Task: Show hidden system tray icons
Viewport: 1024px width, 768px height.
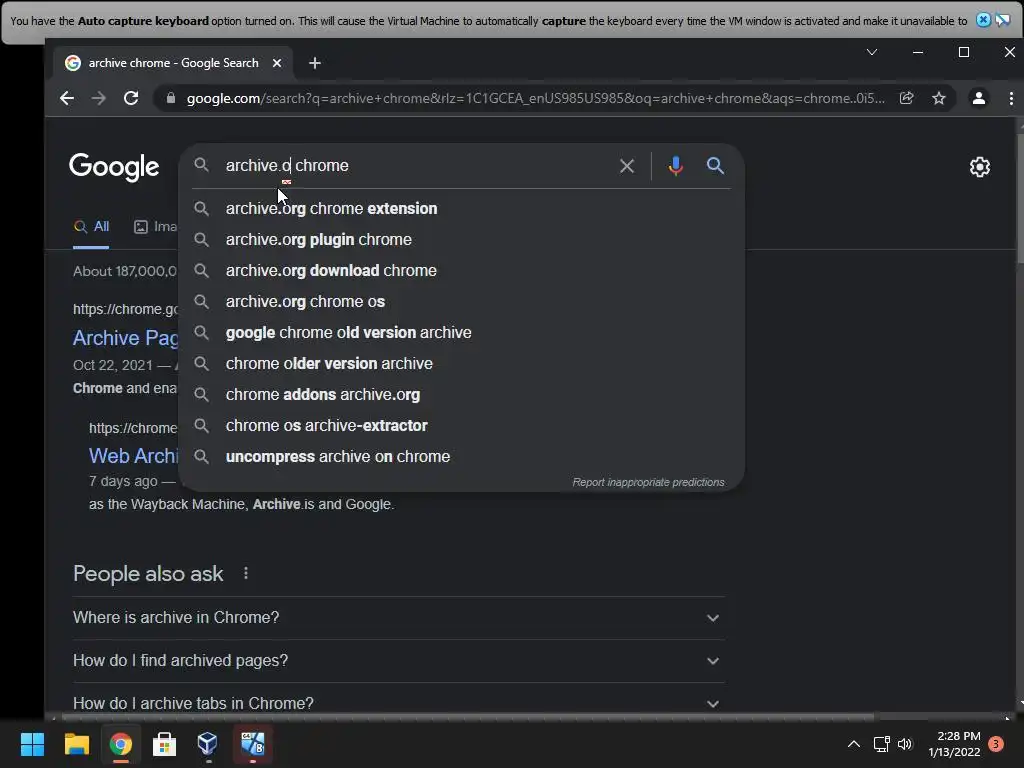Action: pos(854,744)
